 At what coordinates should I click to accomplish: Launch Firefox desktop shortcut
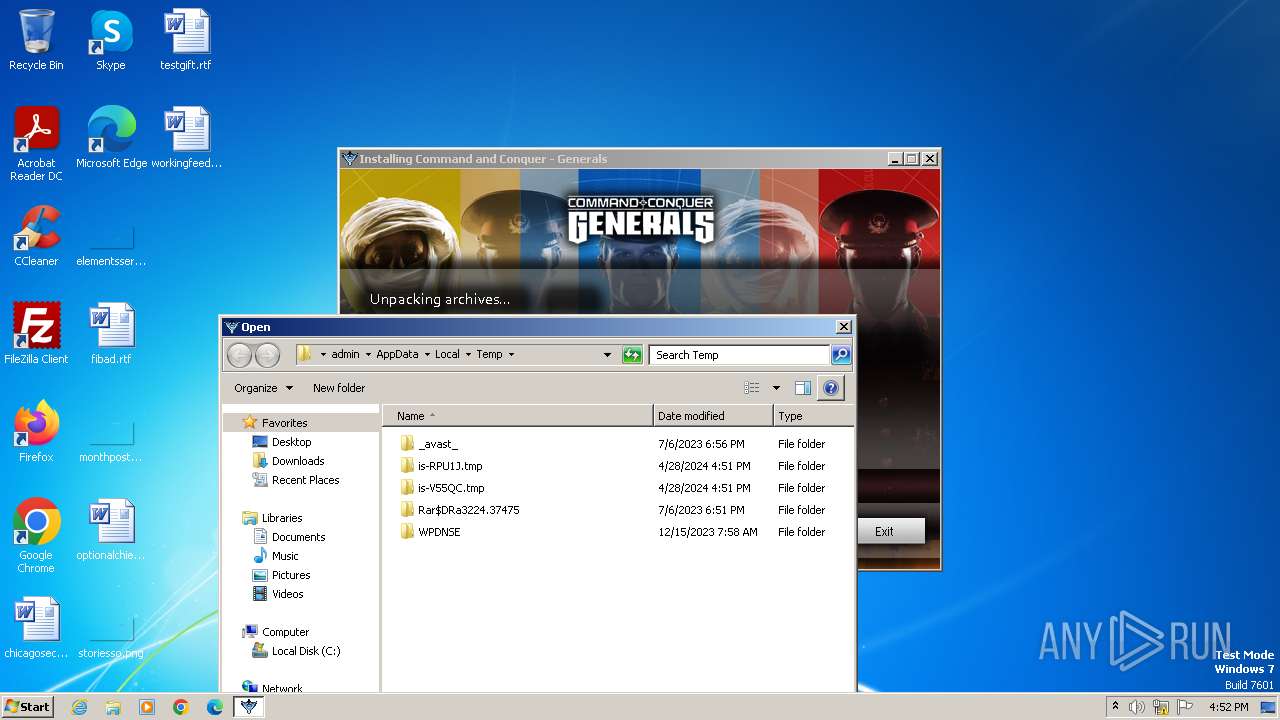tap(36, 432)
